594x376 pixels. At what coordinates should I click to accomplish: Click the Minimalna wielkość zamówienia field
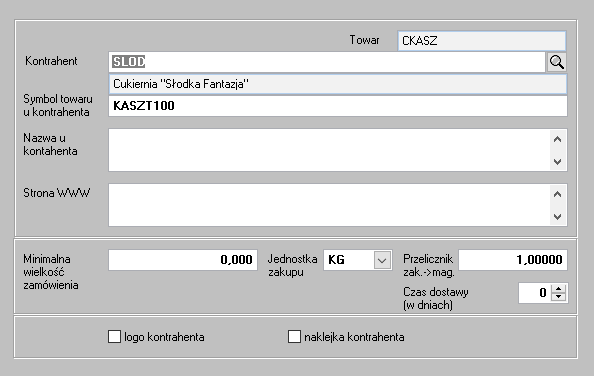tap(183, 260)
